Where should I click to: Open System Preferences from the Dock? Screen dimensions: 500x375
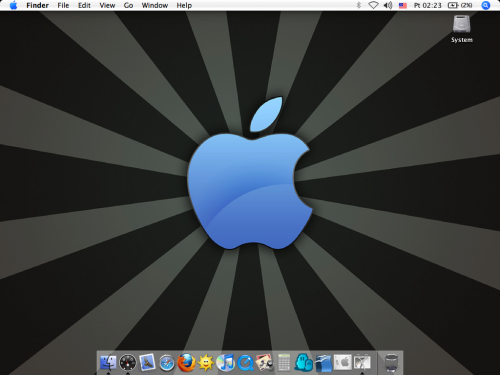[x=343, y=362]
